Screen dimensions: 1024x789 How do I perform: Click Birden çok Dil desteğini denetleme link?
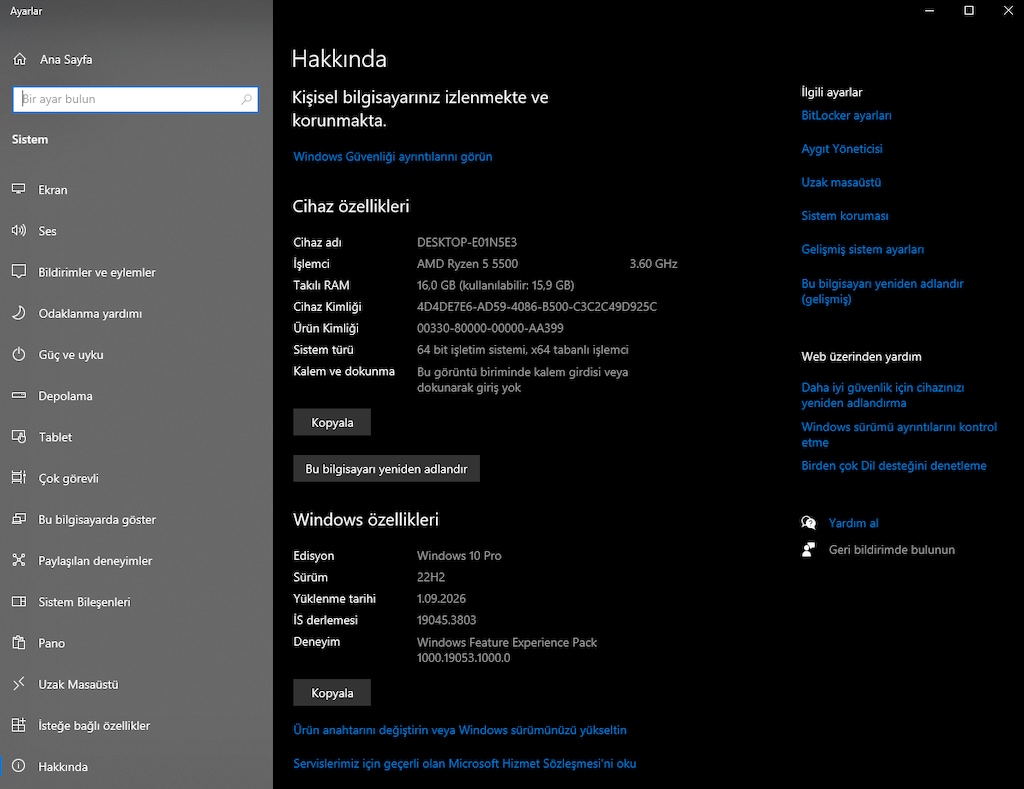893,466
